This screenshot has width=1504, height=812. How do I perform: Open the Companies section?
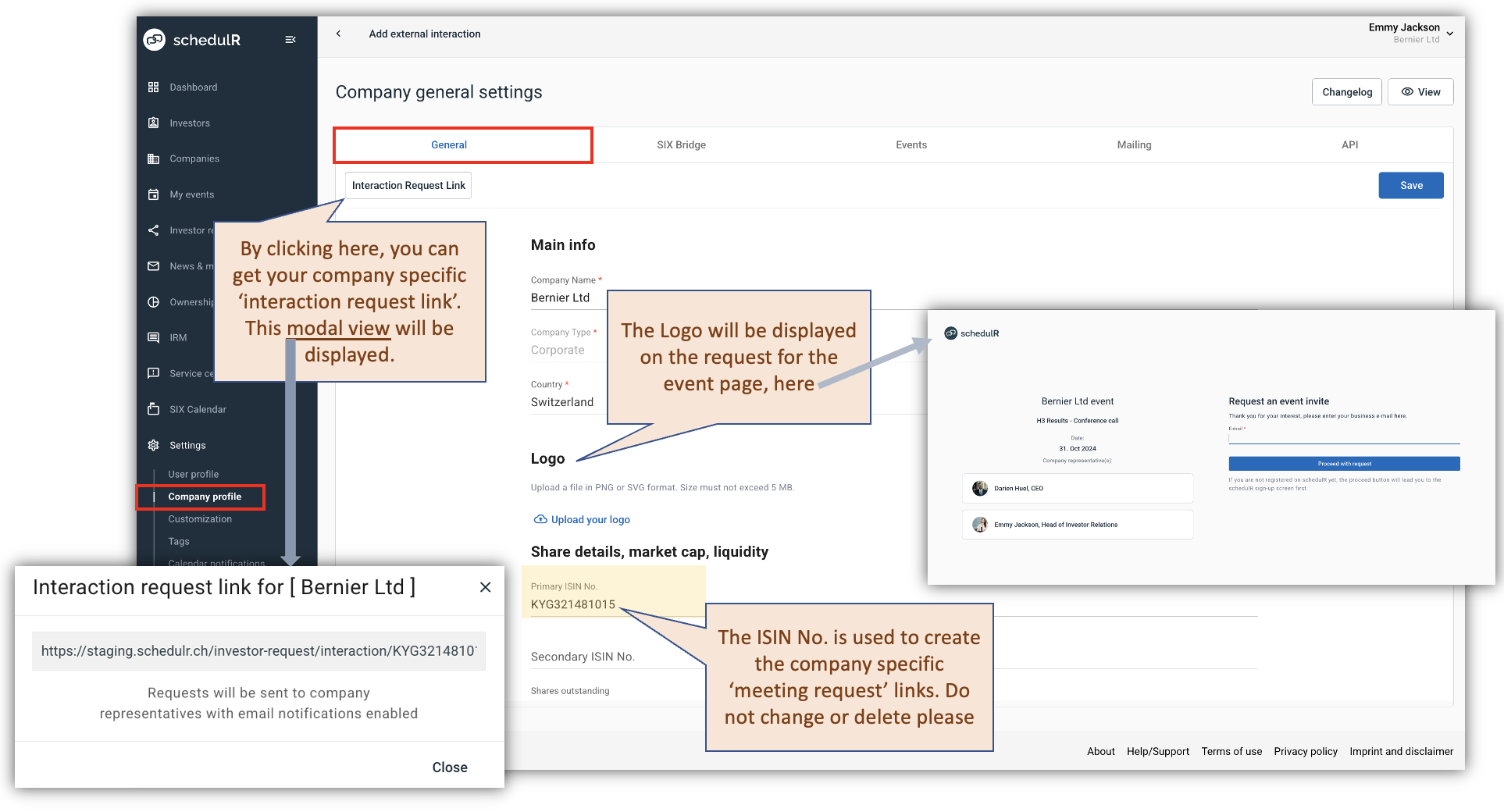click(x=194, y=158)
